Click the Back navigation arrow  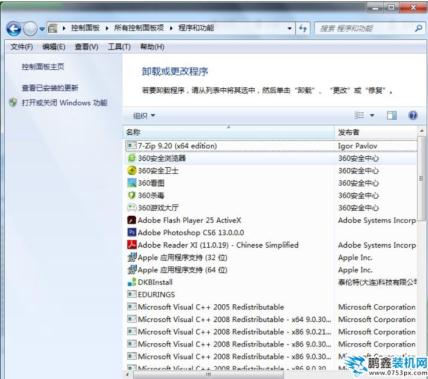[x=14, y=29]
